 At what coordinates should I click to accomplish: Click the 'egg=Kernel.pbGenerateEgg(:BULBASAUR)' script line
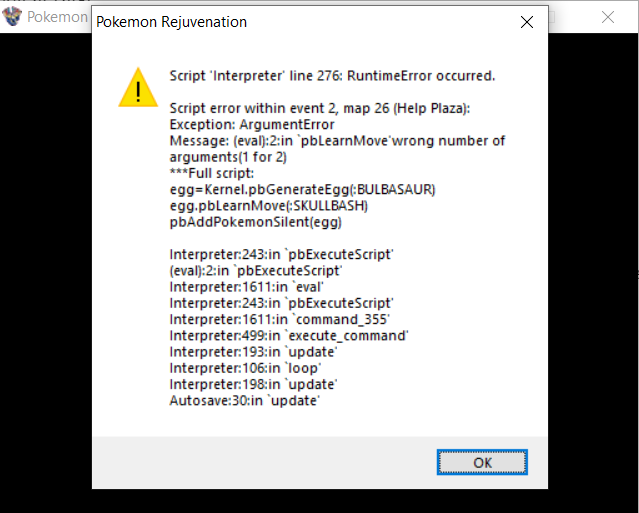(302, 189)
